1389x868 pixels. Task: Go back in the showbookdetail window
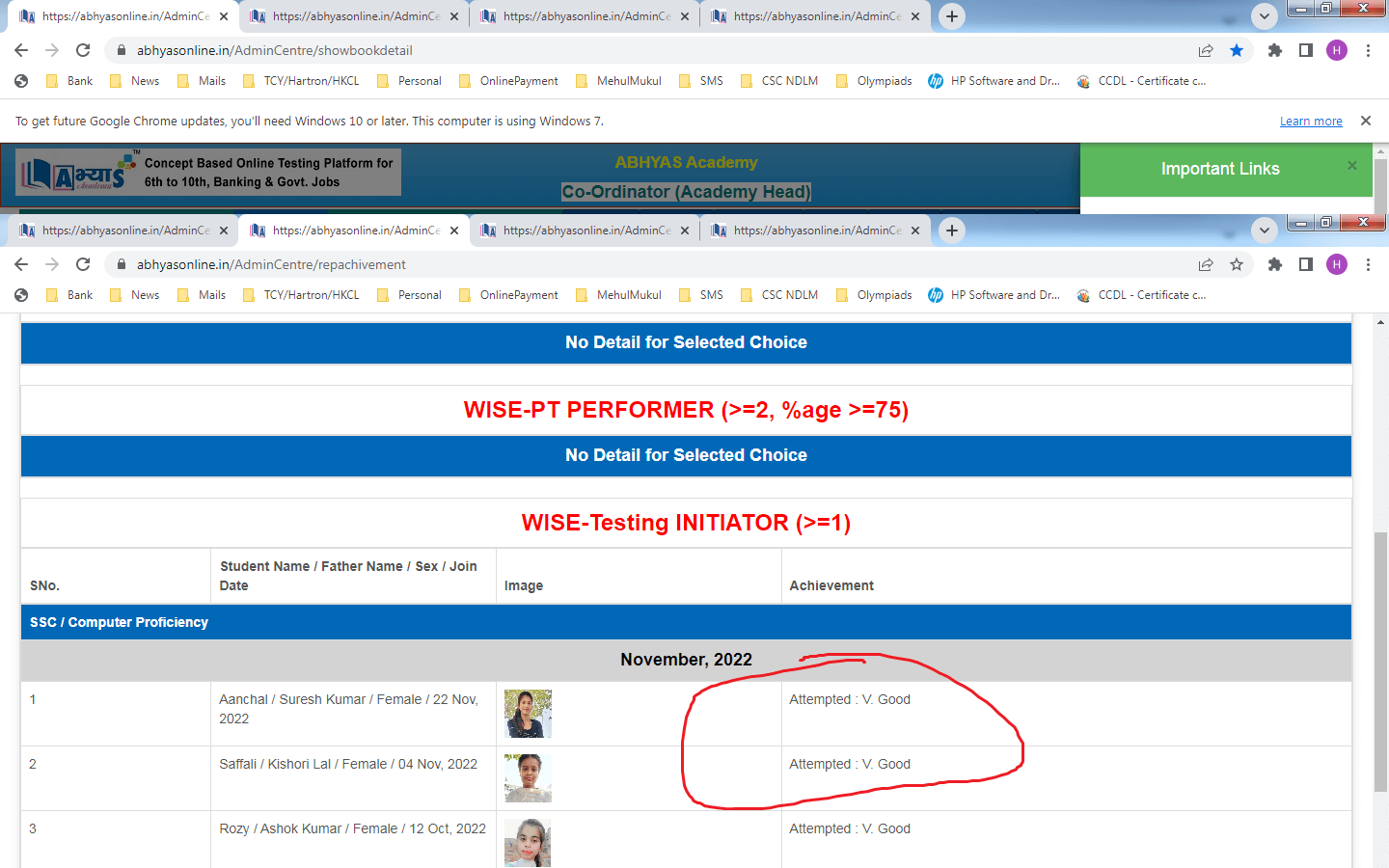[21, 50]
